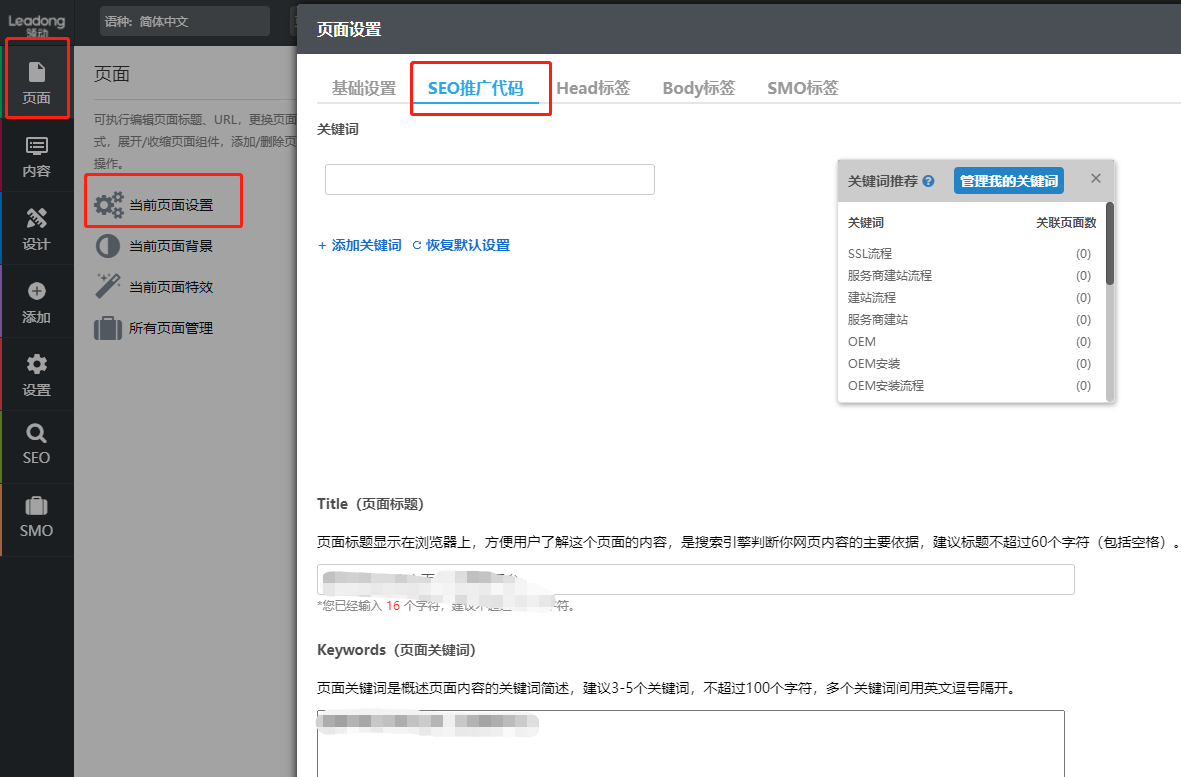This screenshot has height=777, width=1181.
Task: Click the 添加关键词 link
Action: [x=360, y=245]
